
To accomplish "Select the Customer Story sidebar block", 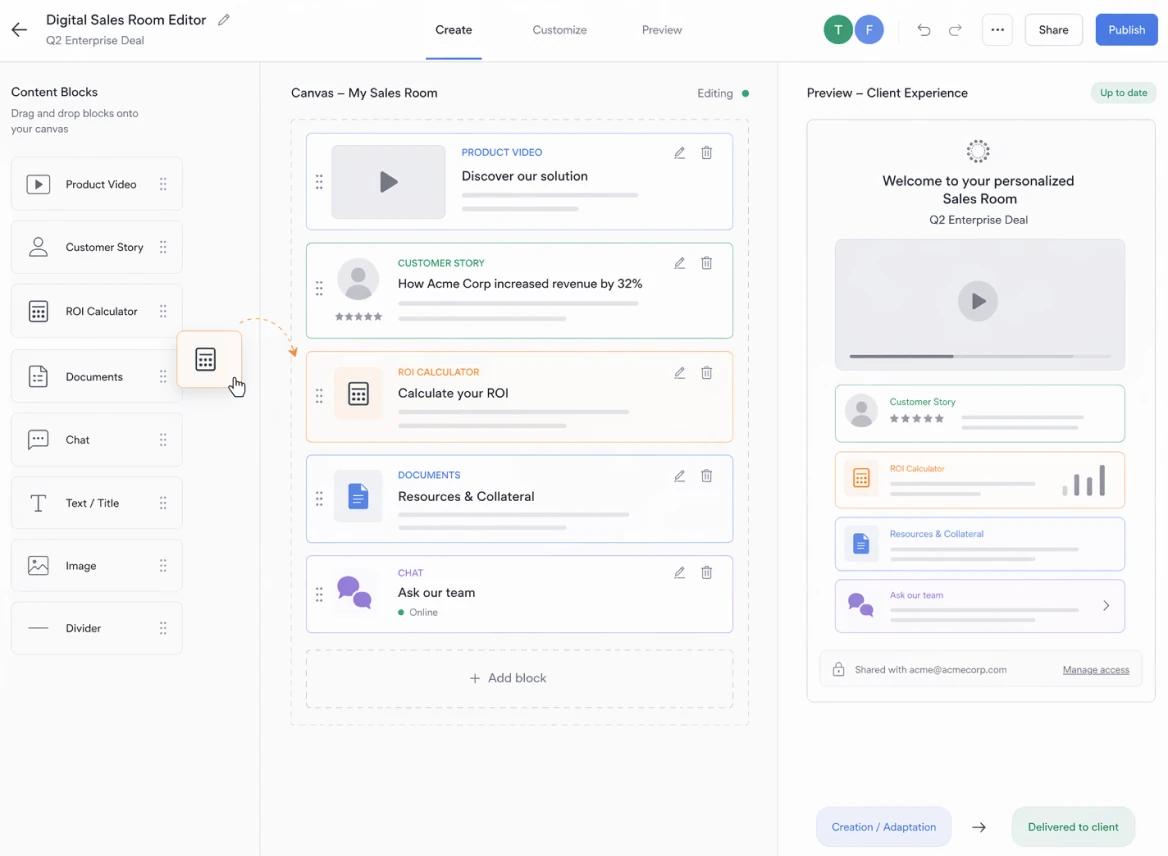I will tap(97, 247).
